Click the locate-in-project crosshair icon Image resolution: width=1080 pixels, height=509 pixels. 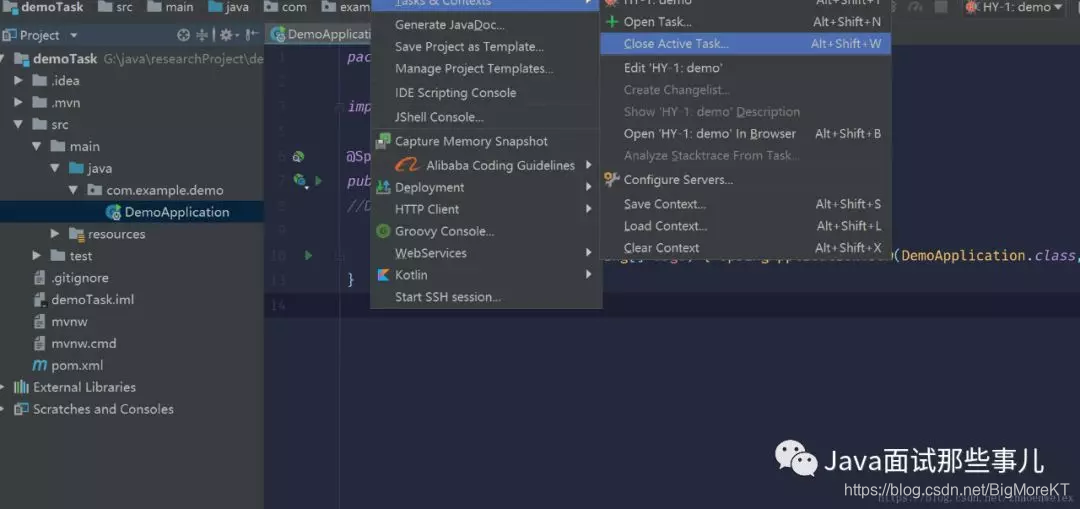(x=183, y=35)
